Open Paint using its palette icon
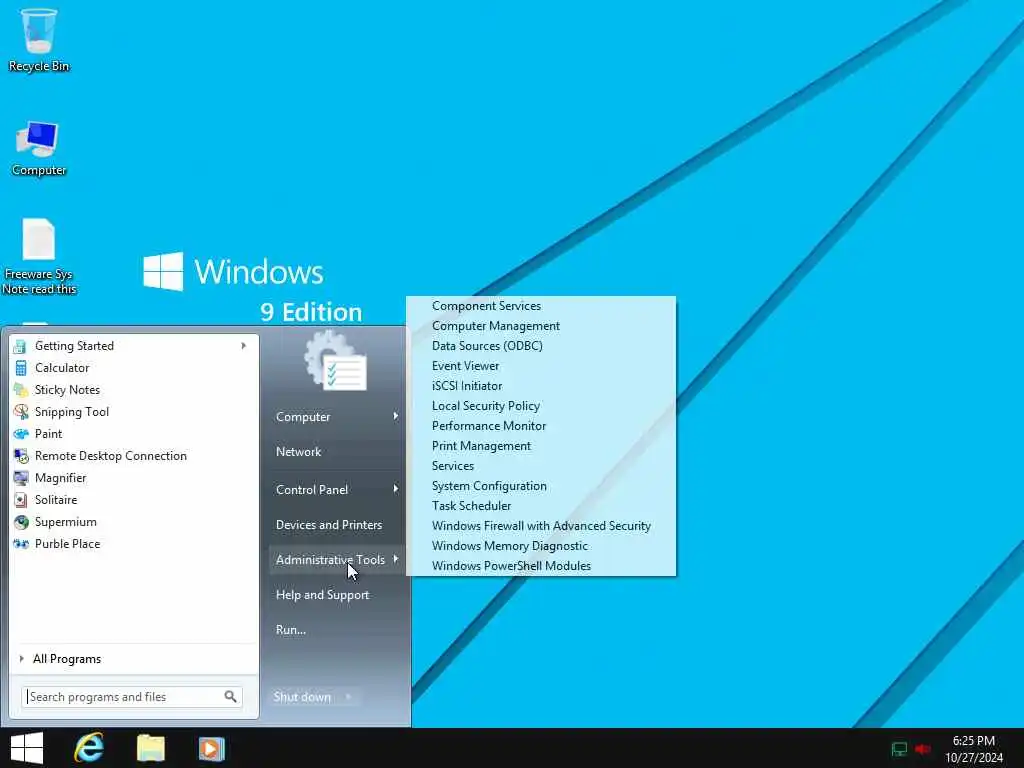The image size is (1024, 768). pos(21,434)
